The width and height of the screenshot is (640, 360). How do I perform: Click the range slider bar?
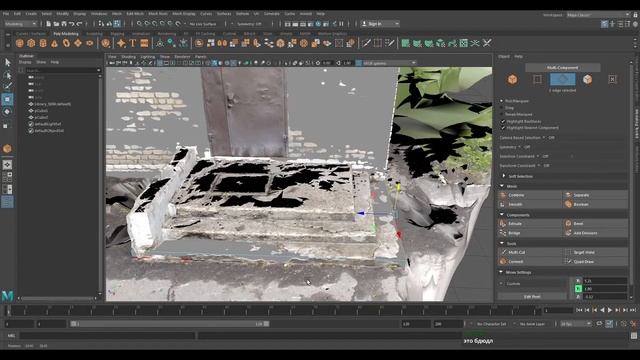170,324
